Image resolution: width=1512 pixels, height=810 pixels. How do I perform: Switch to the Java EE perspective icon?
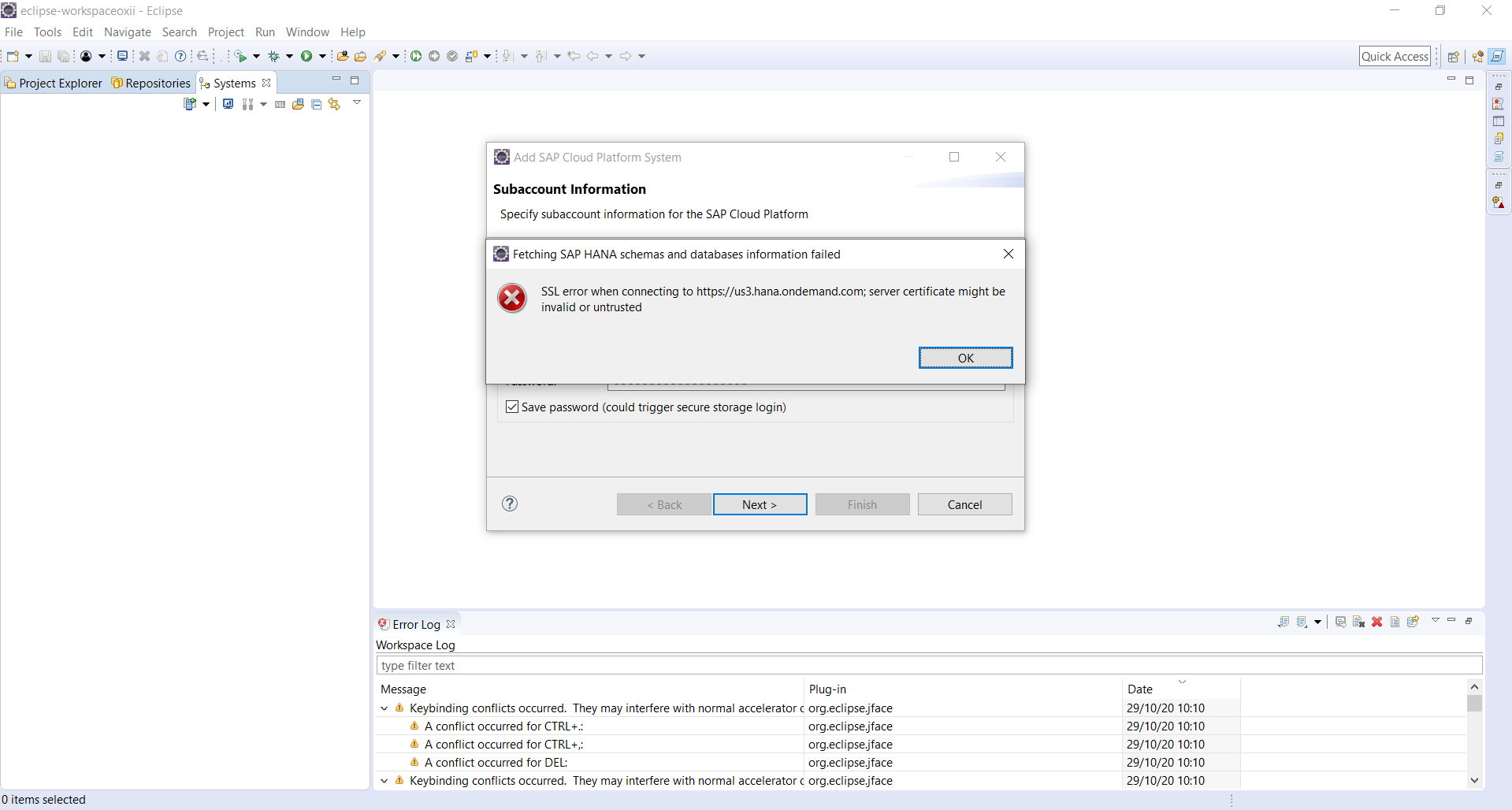(1477, 56)
